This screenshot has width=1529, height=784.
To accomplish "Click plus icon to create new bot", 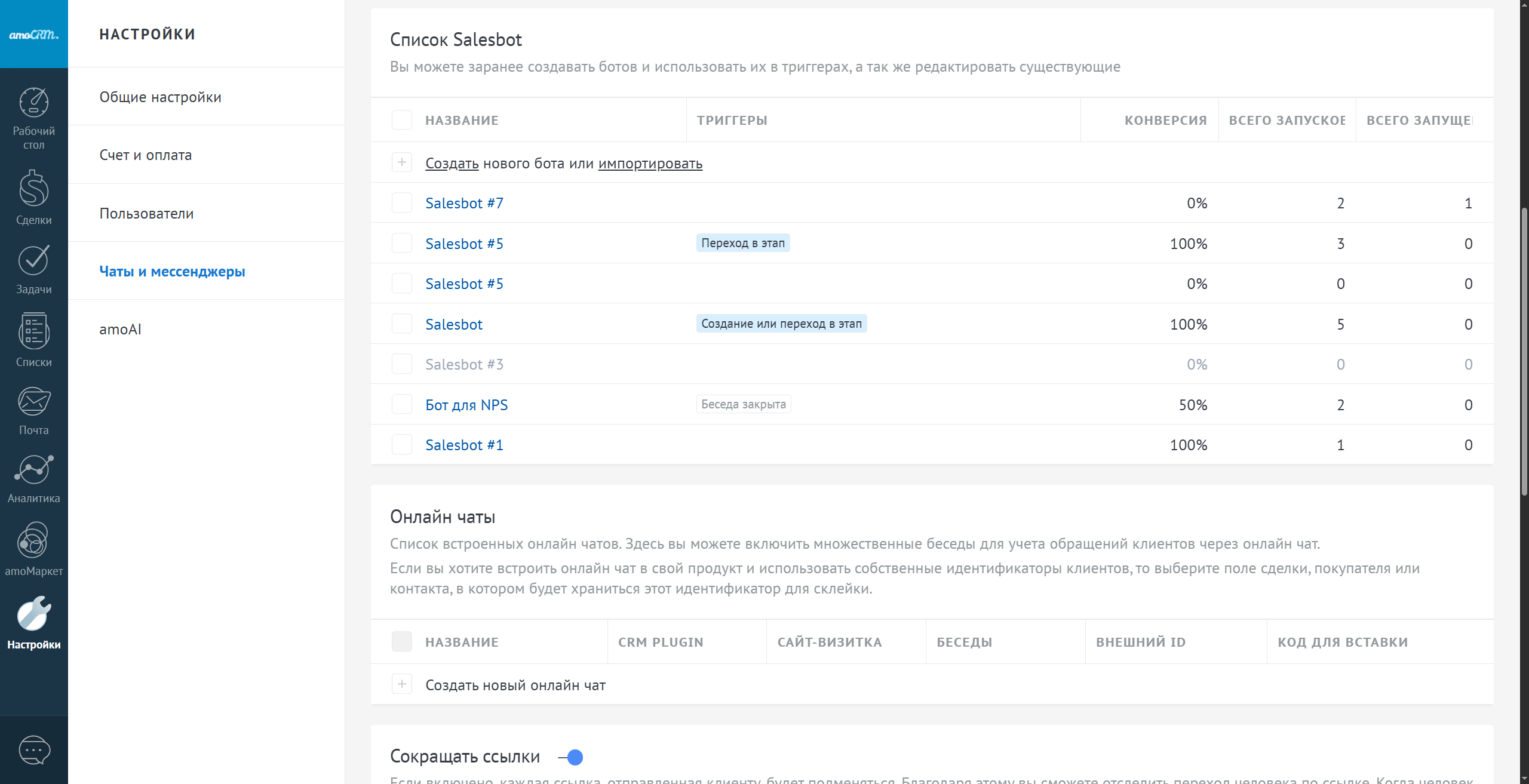I will pyautogui.click(x=402, y=162).
